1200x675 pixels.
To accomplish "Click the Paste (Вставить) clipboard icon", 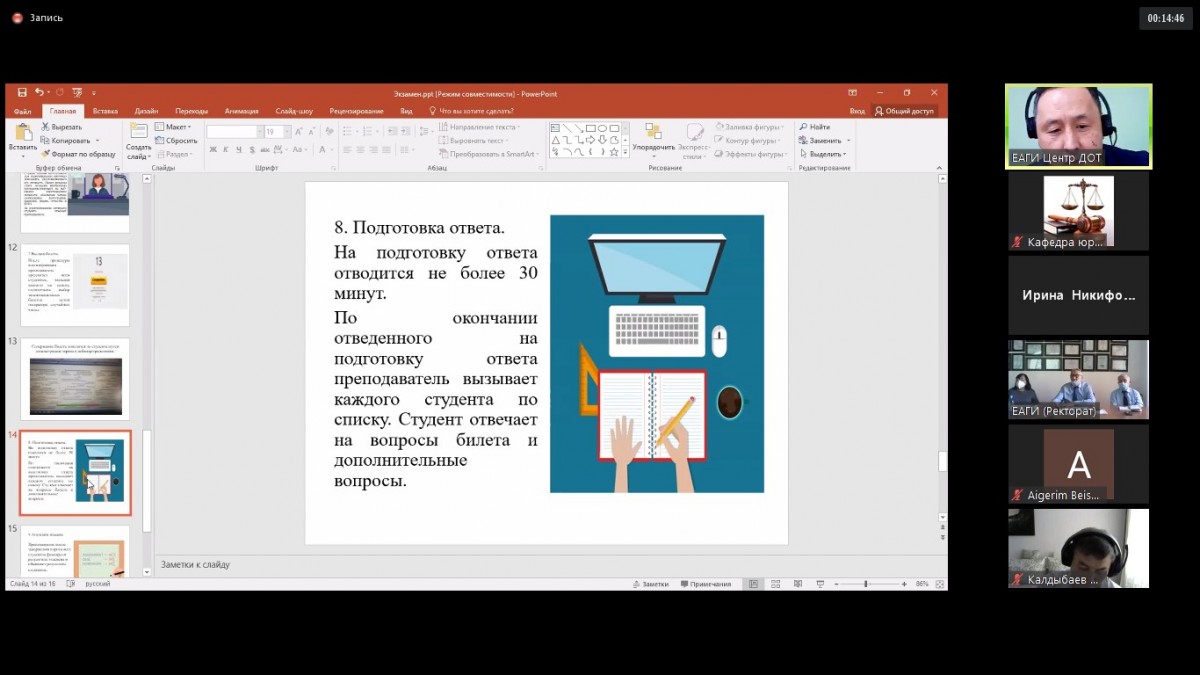I will (23, 133).
